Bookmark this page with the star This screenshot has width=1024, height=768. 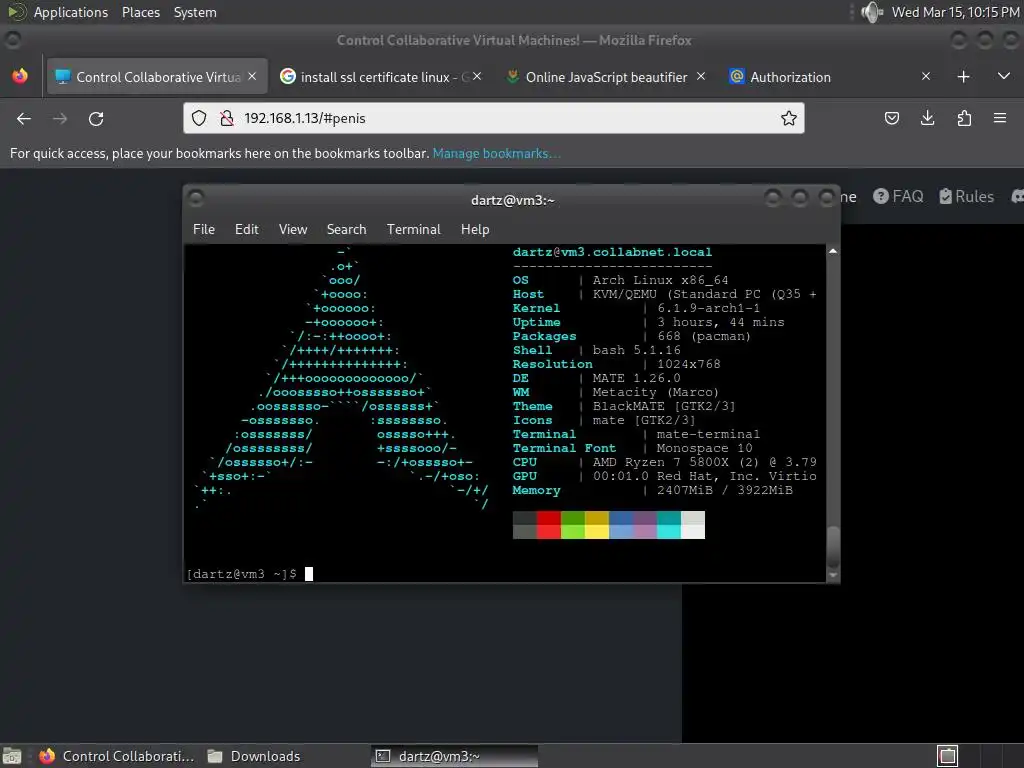pos(788,118)
